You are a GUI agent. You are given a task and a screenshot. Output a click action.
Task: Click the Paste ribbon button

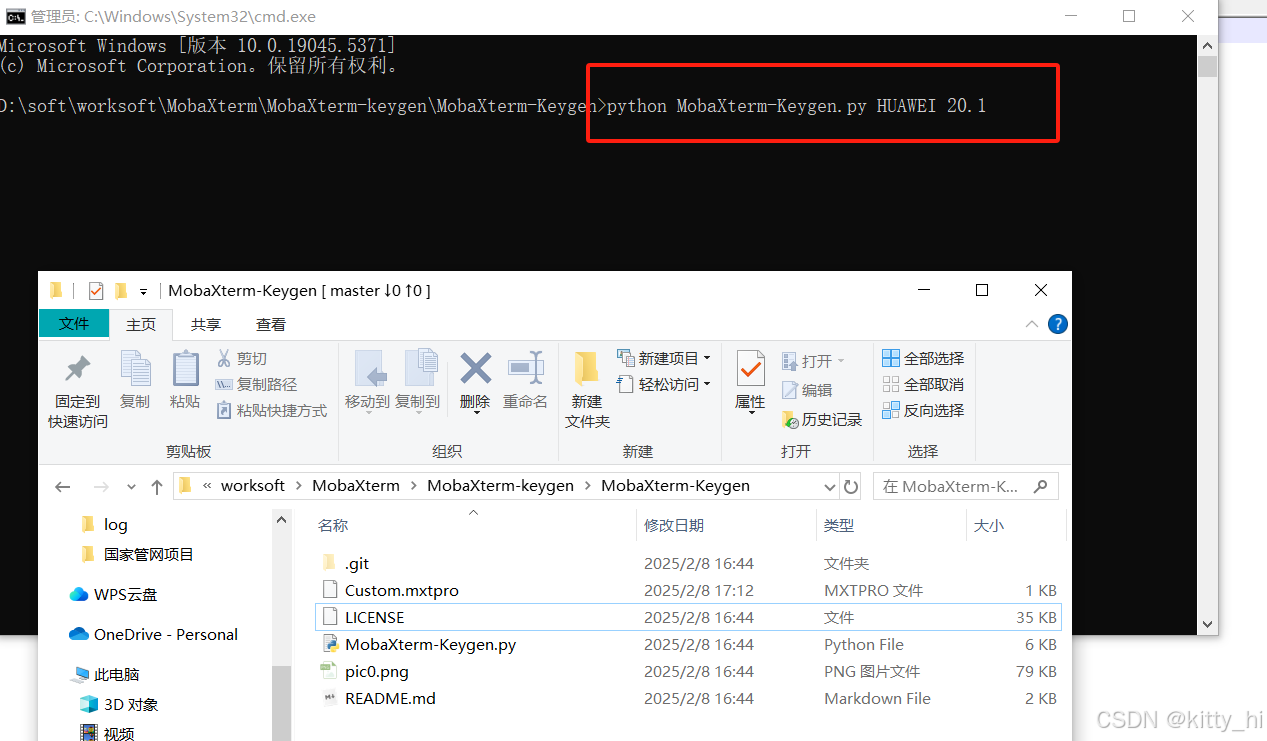(185, 380)
